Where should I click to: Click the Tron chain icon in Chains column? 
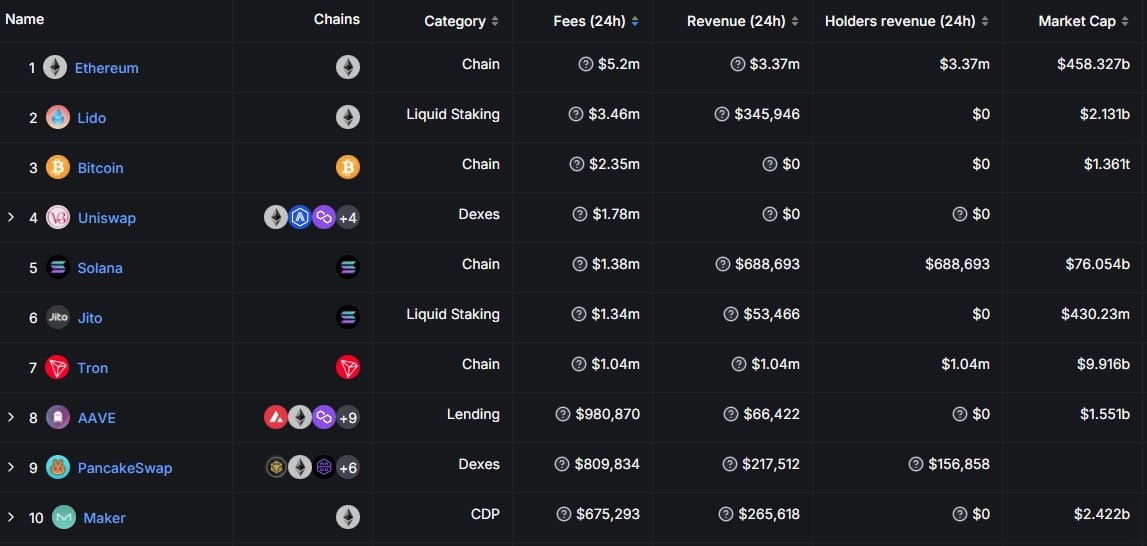pos(348,367)
